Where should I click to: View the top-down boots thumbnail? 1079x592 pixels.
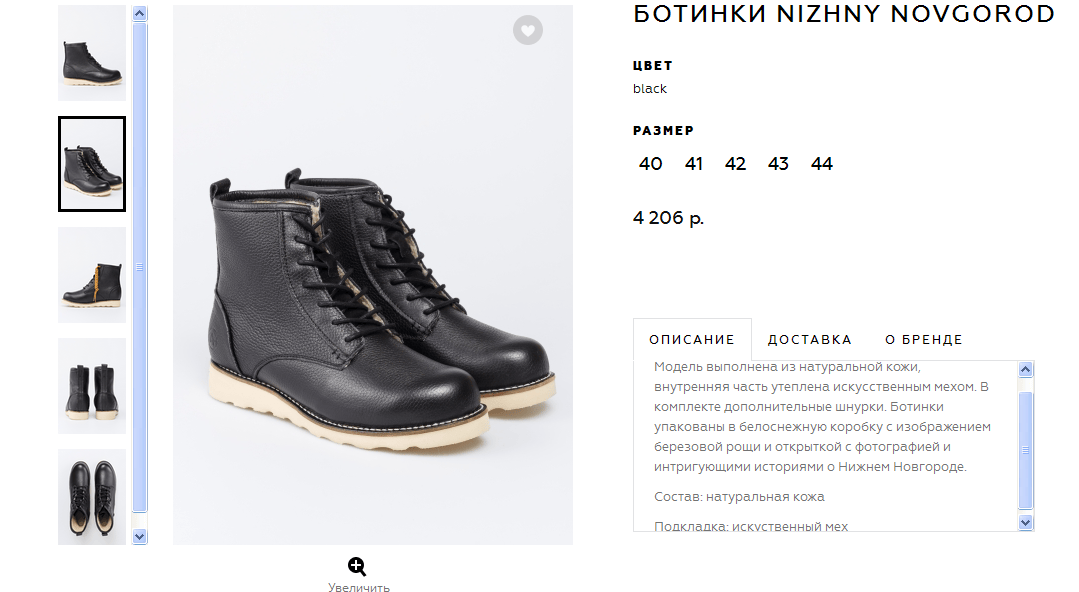[x=92, y=496]
